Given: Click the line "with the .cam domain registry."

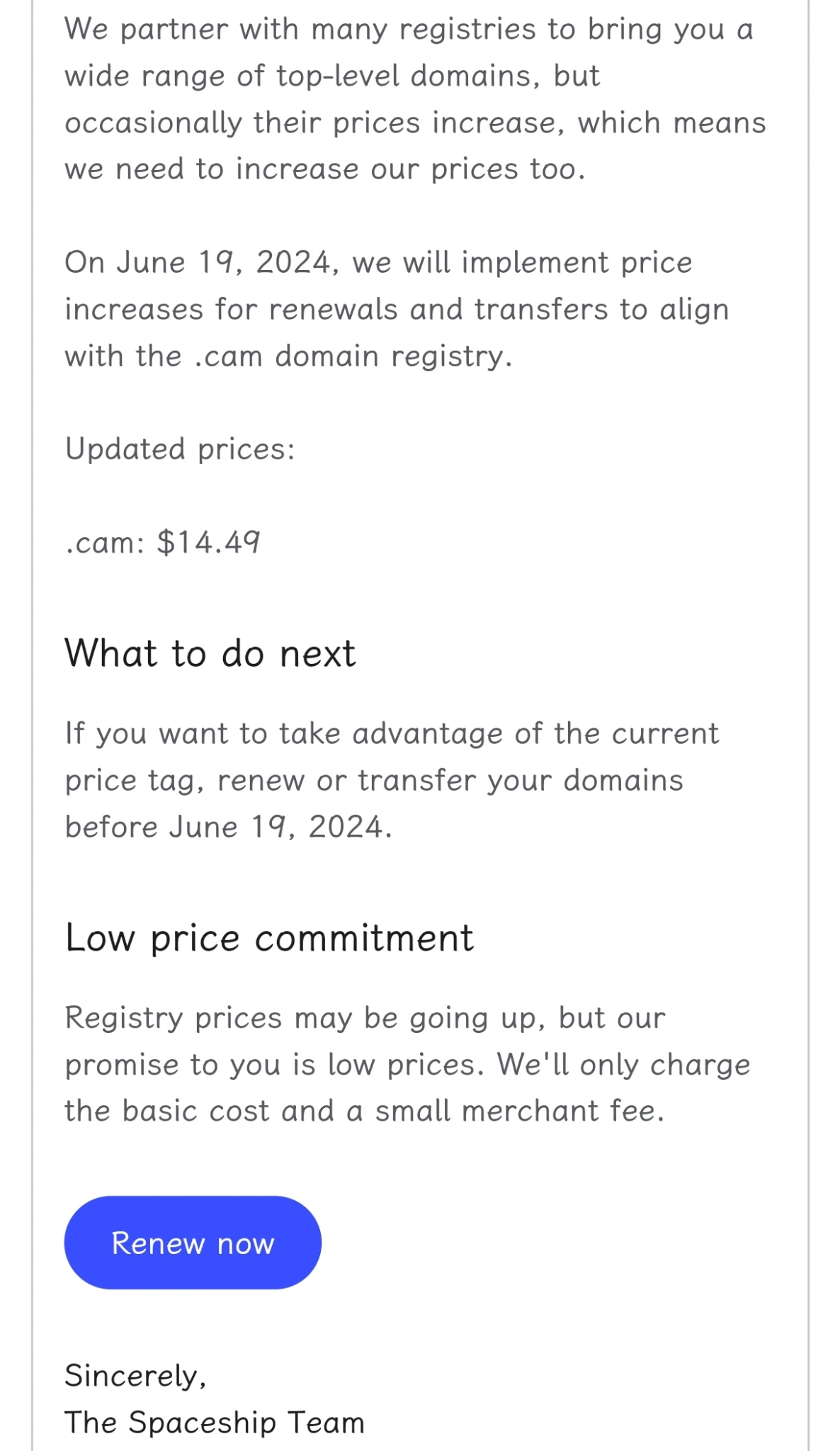Looking at the screenshot, I should coord(288,356).
